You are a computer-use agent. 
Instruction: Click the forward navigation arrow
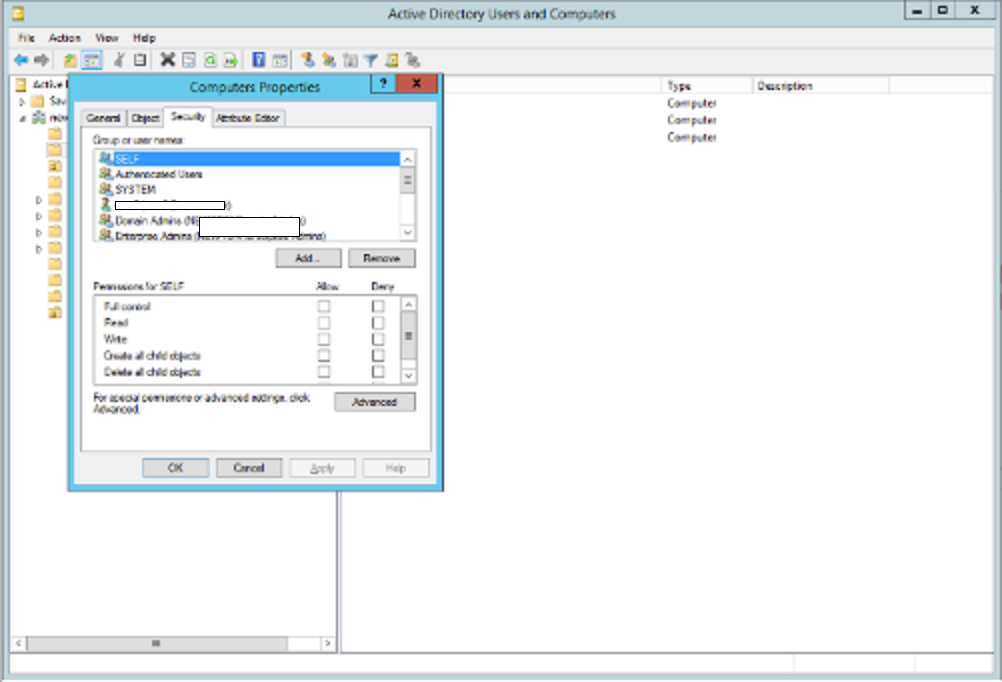(40, 59)
